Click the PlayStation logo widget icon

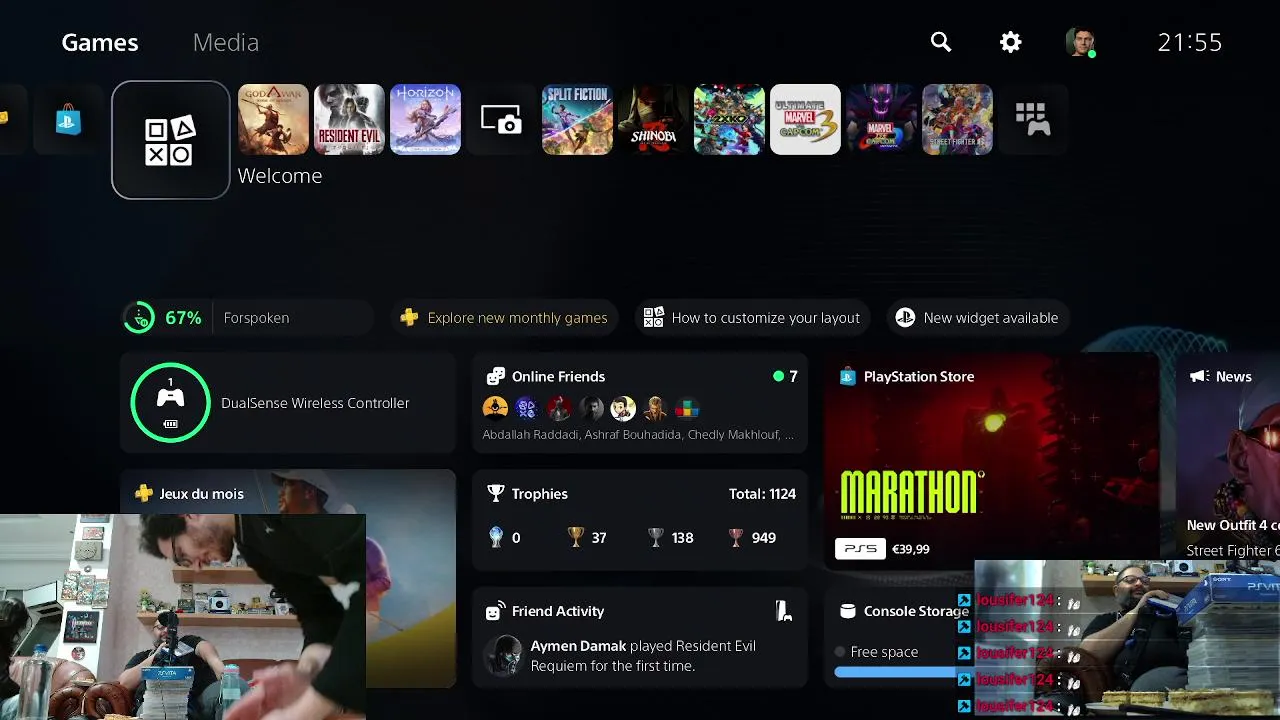[x=905, y=318]
